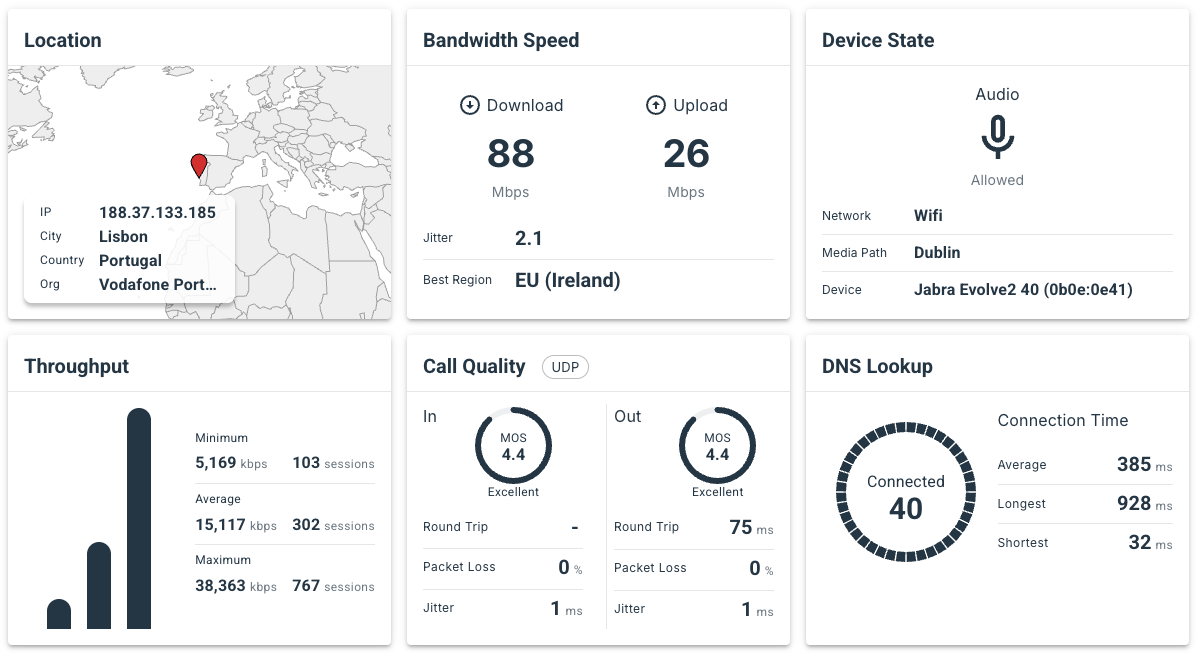The image size is (1200, 656).
Task: Click the Call Quality panel heading
Action: 474,366
